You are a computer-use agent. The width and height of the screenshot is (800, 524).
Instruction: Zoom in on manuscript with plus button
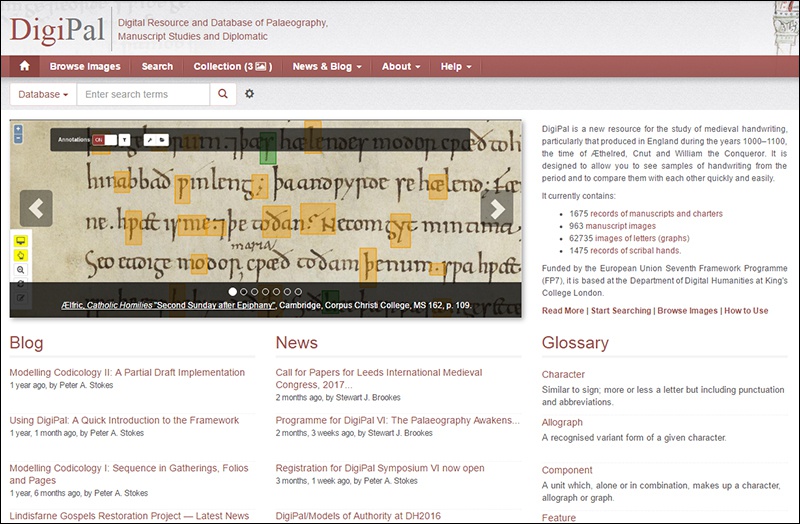point(18,130)
